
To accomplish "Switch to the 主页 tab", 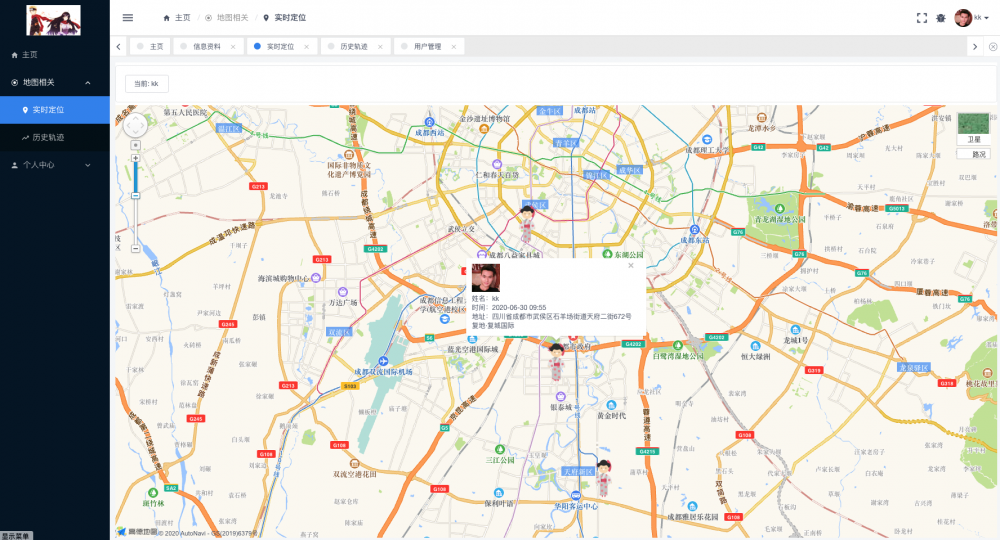I will pyautogui.click(x=151, y=47).
